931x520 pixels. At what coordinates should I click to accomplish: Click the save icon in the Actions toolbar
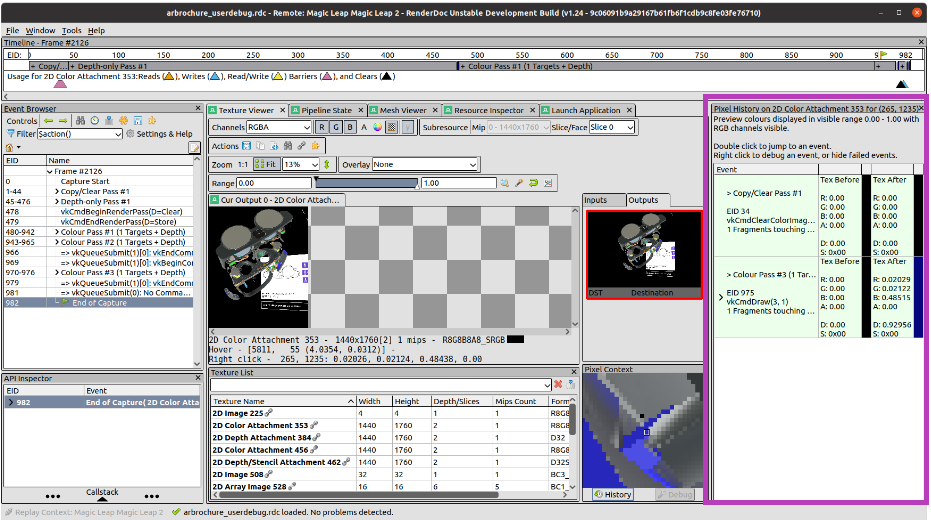point(247,146)
